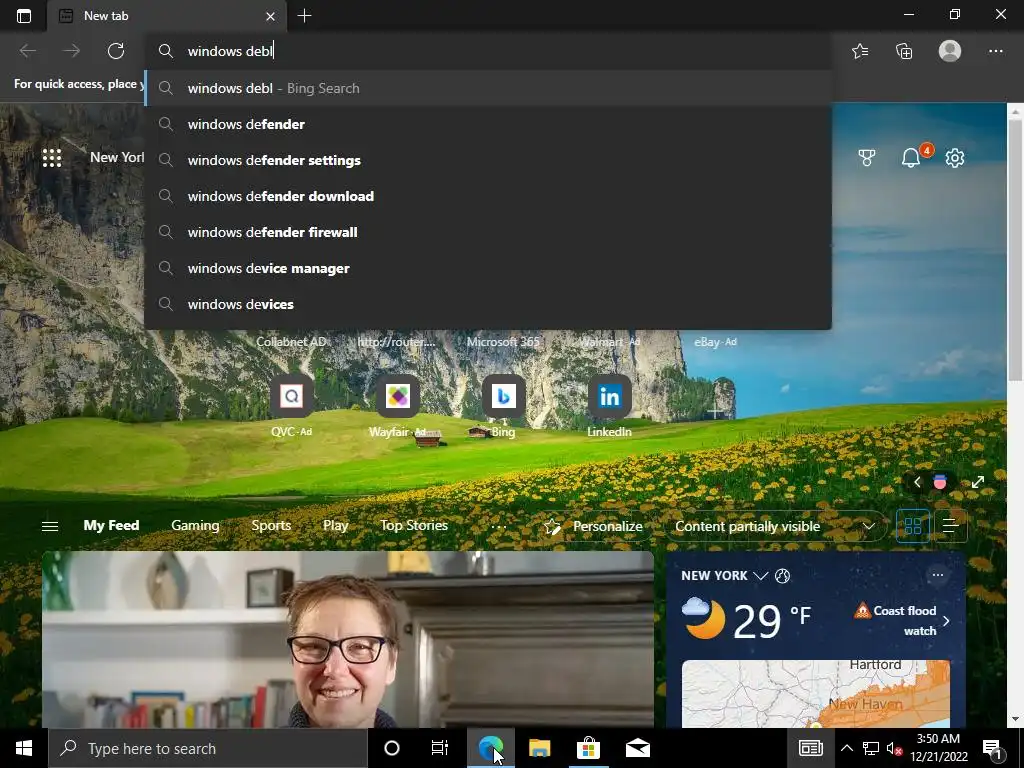Switch to Gaming tab
The height and width of the screenshot is (768, 1024).
(195, 525)
